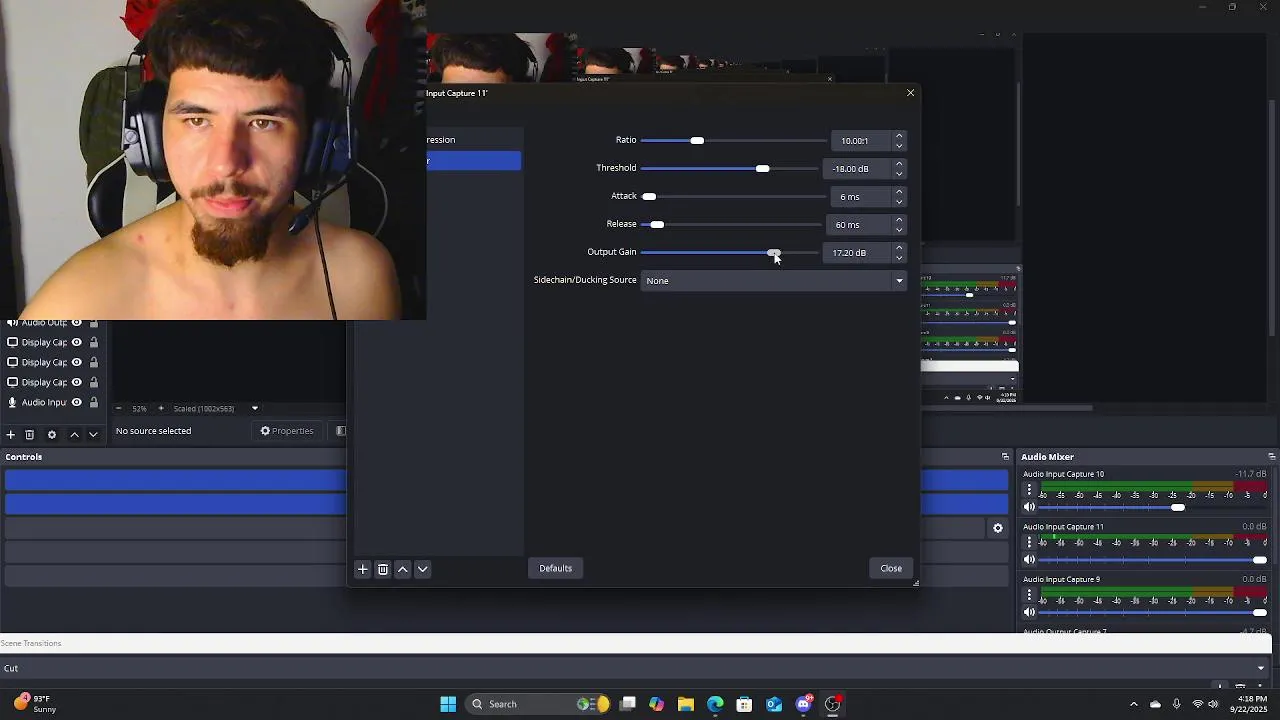Image resolution: width=1280 pixels, height=720 pixels.
Task: Mute Audio Input Capture 9 in the mixer
Action: click(1029, 612)
